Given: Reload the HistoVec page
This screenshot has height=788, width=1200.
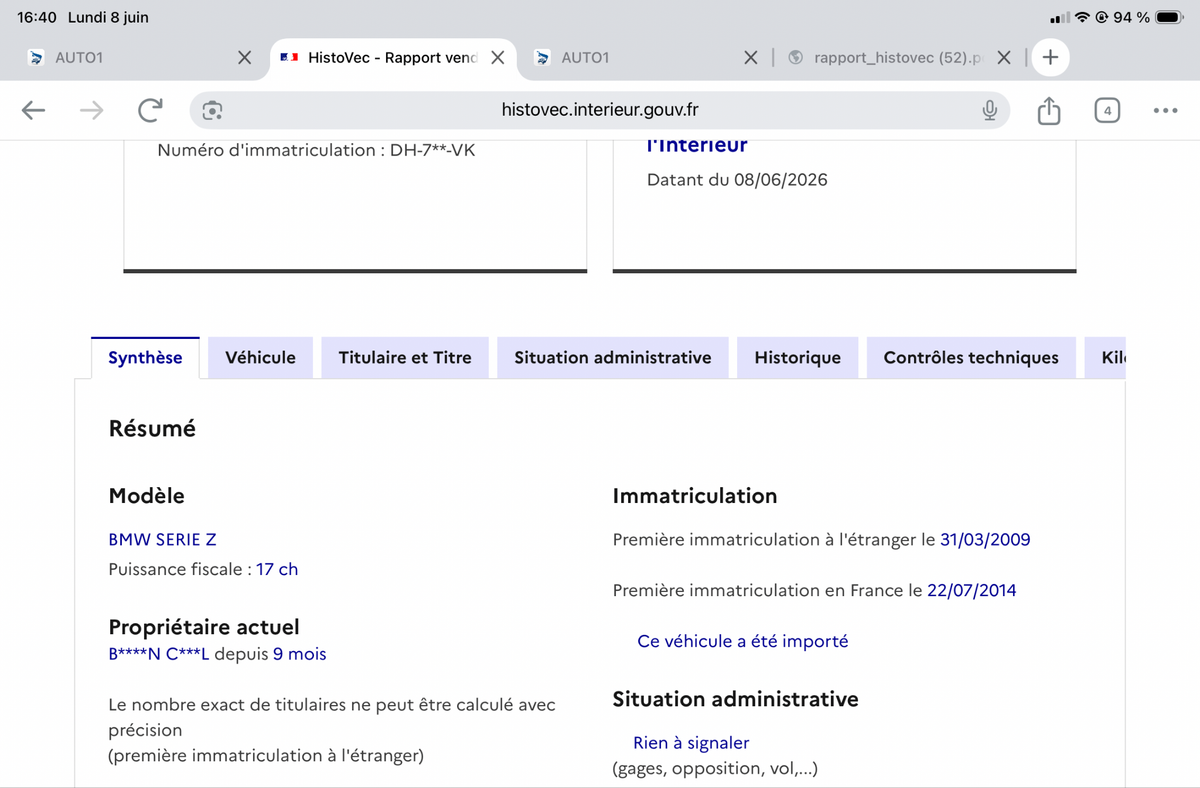Looking at the screenshot, I should (150, 111).
